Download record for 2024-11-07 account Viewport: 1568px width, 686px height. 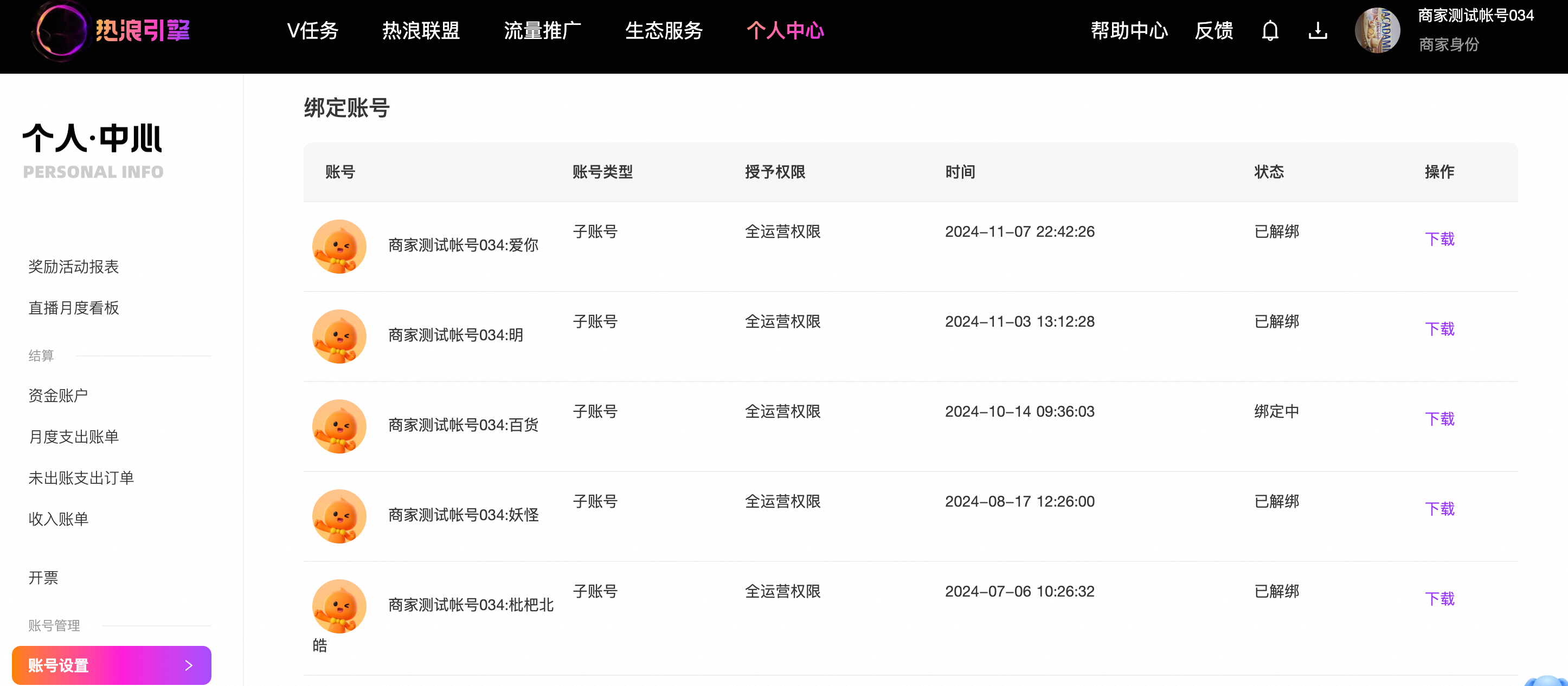point(1440,239)
